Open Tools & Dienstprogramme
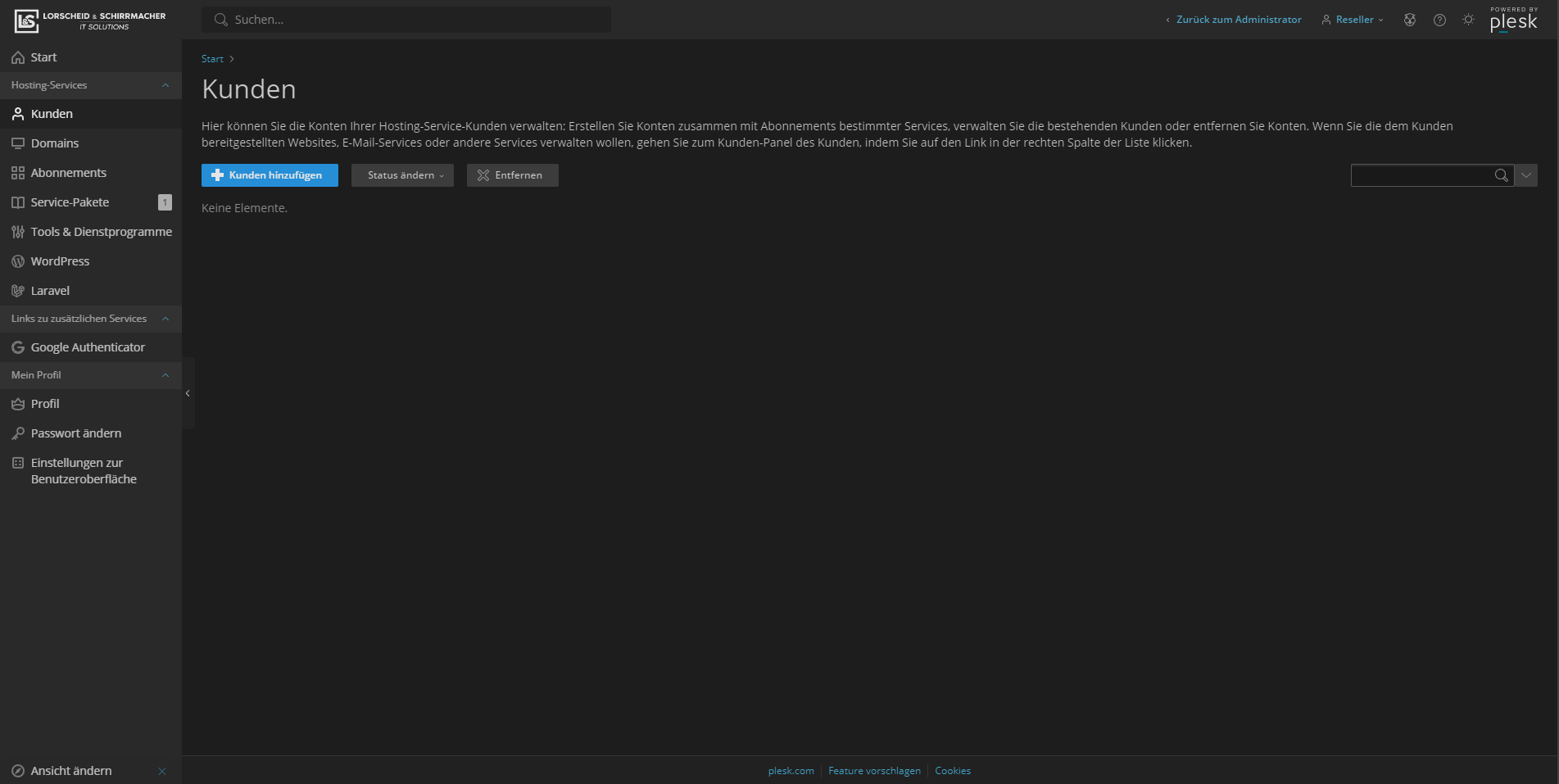 point(101,232)
